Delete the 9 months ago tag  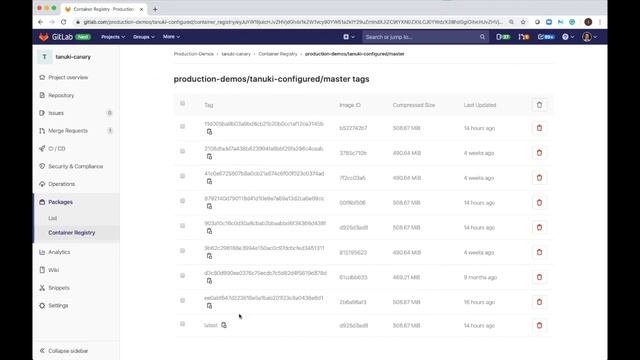coord(539,277)
